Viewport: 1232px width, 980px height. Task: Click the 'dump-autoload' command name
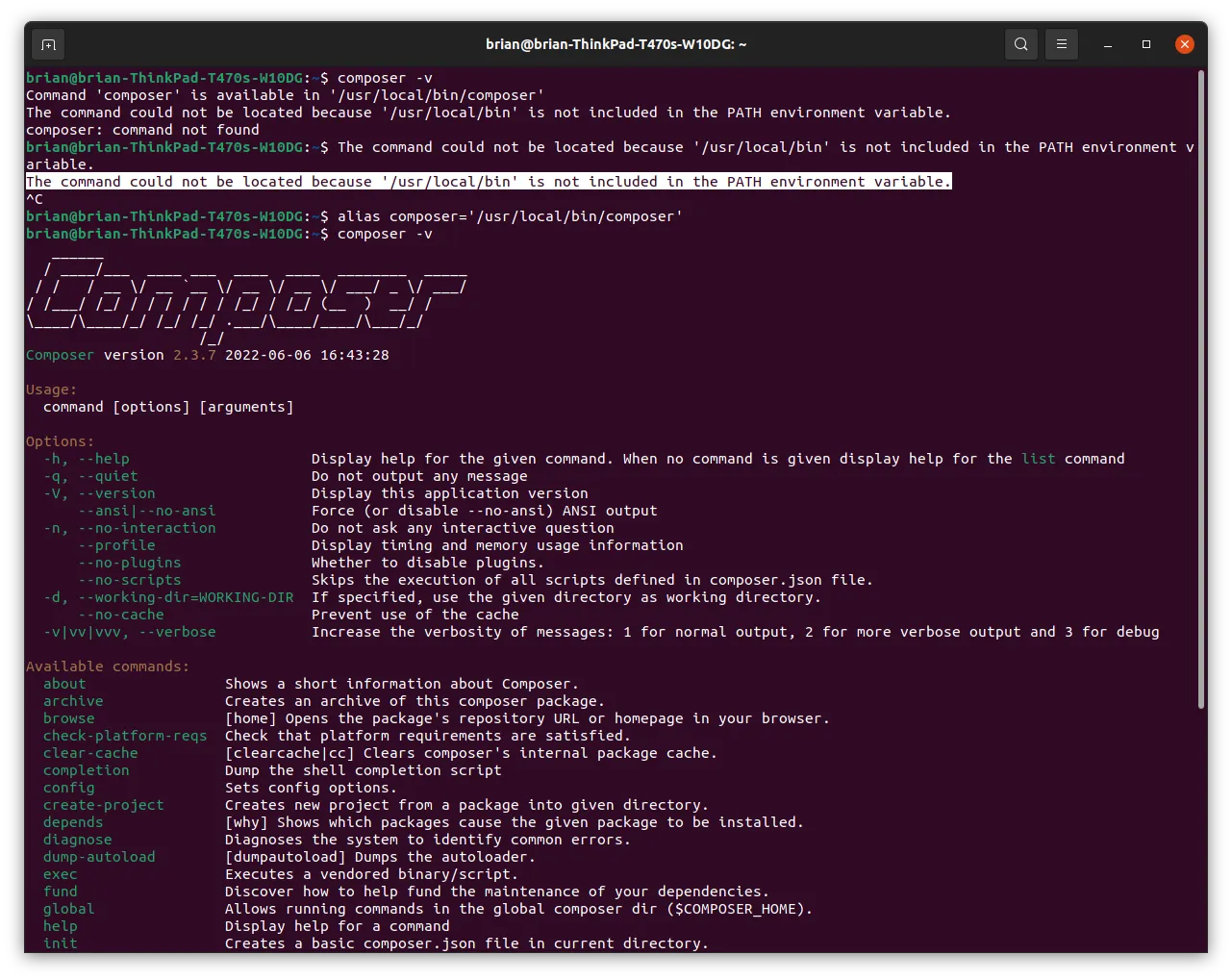[99, 857]
